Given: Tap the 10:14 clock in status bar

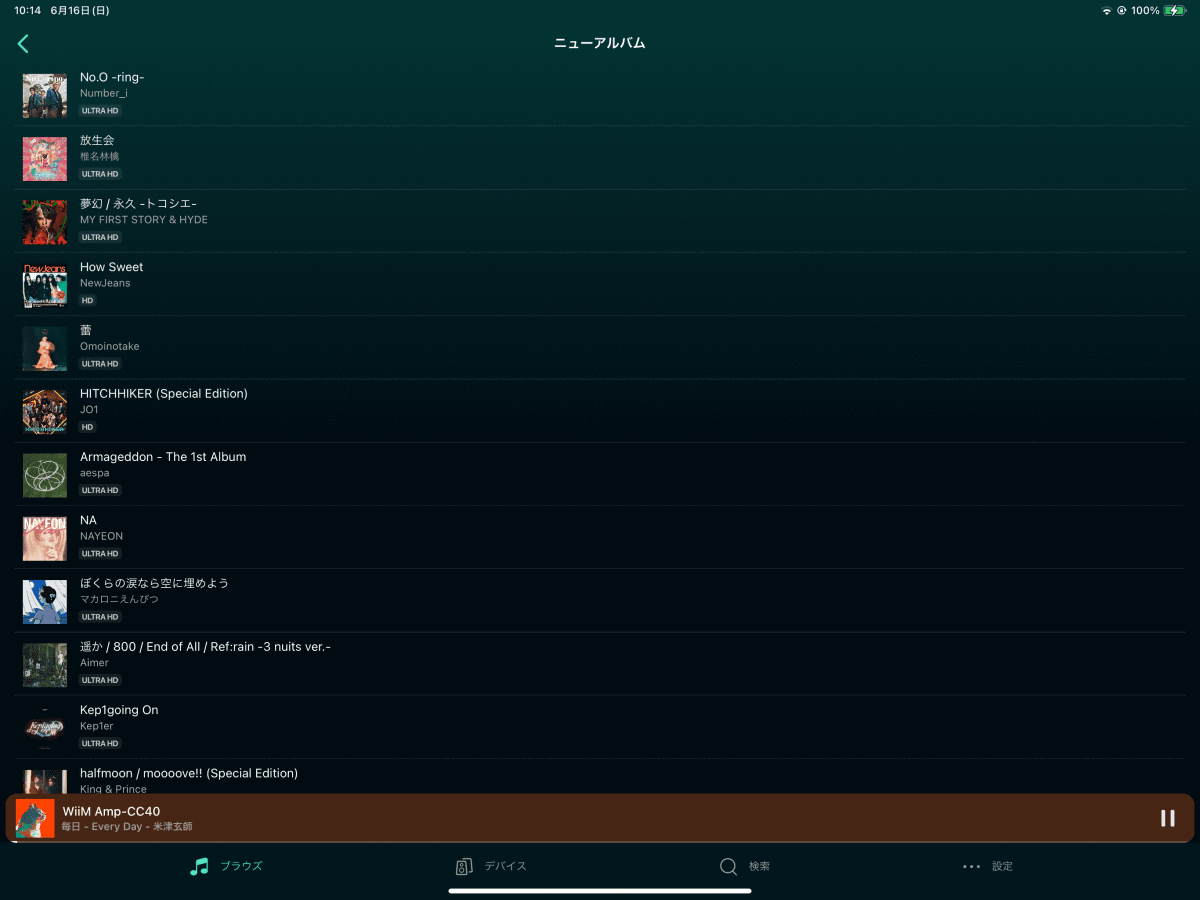Looking at the screenshot, I should coord(28,11).
